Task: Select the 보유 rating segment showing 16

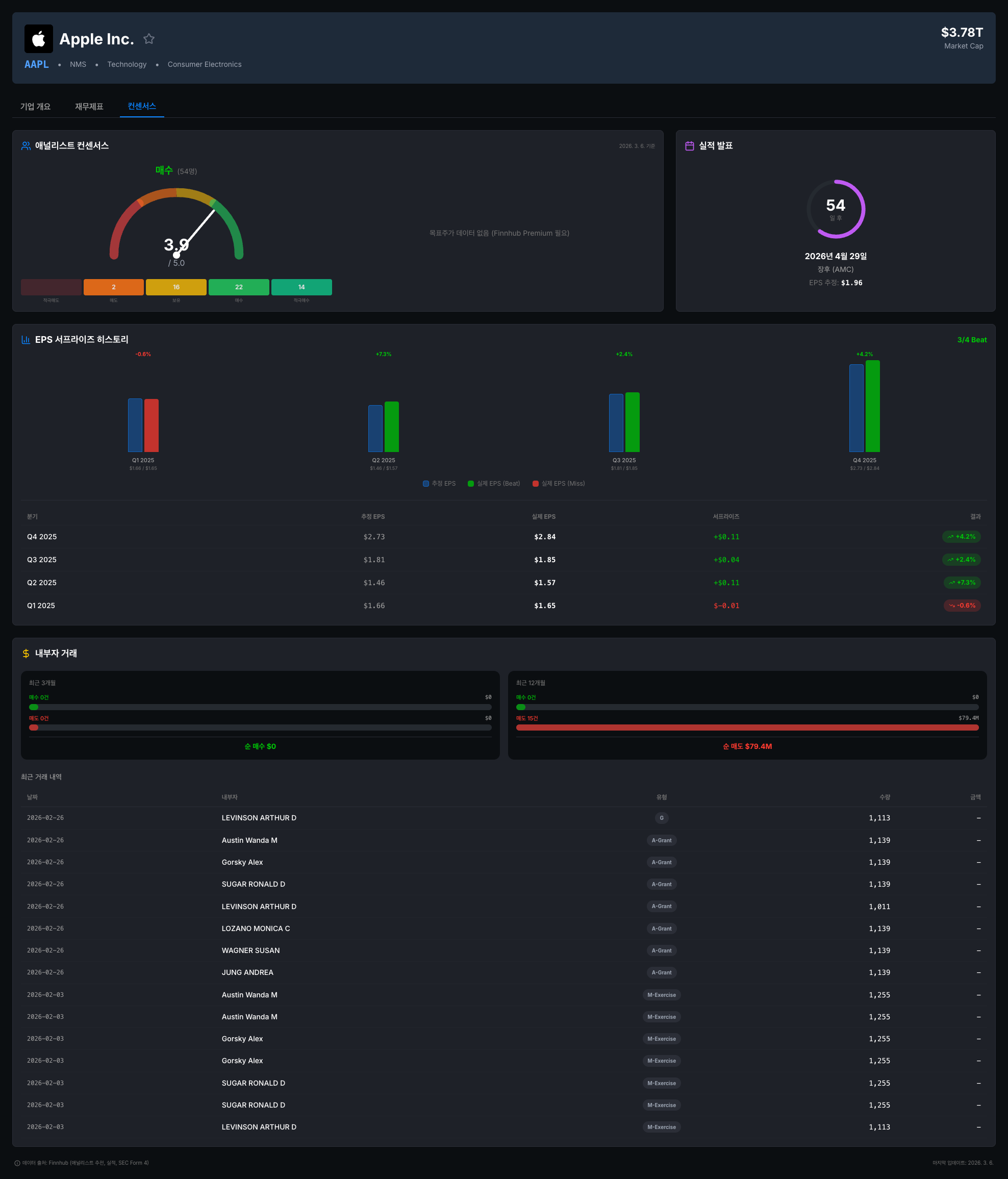Action: pyautogui.click(x=176, y=287)
